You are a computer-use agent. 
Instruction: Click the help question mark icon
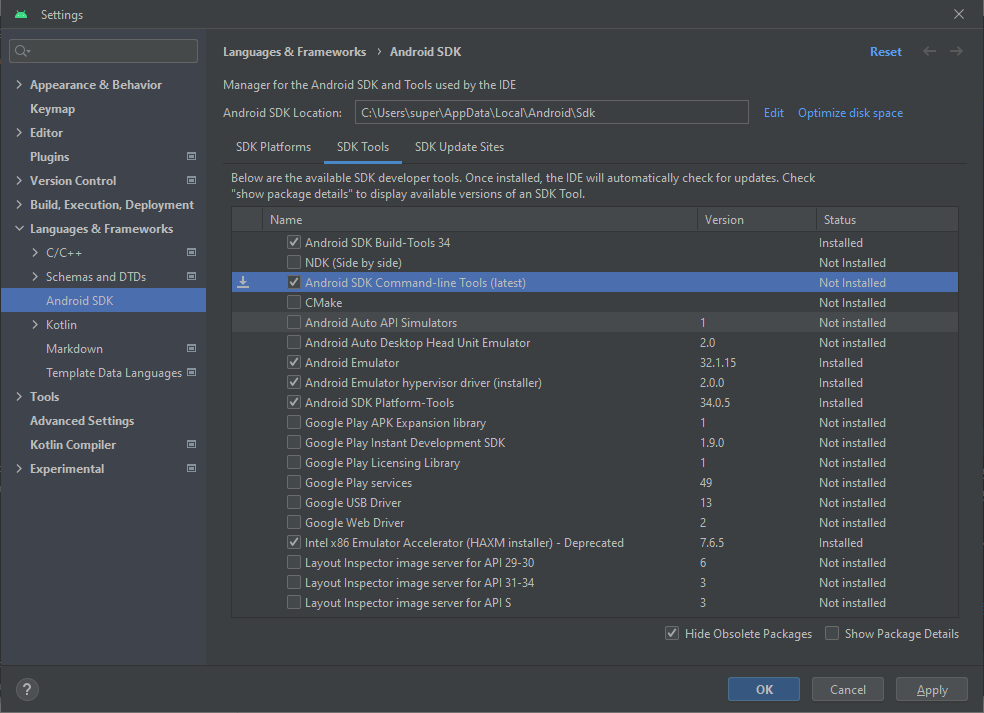tap(28, 689)
